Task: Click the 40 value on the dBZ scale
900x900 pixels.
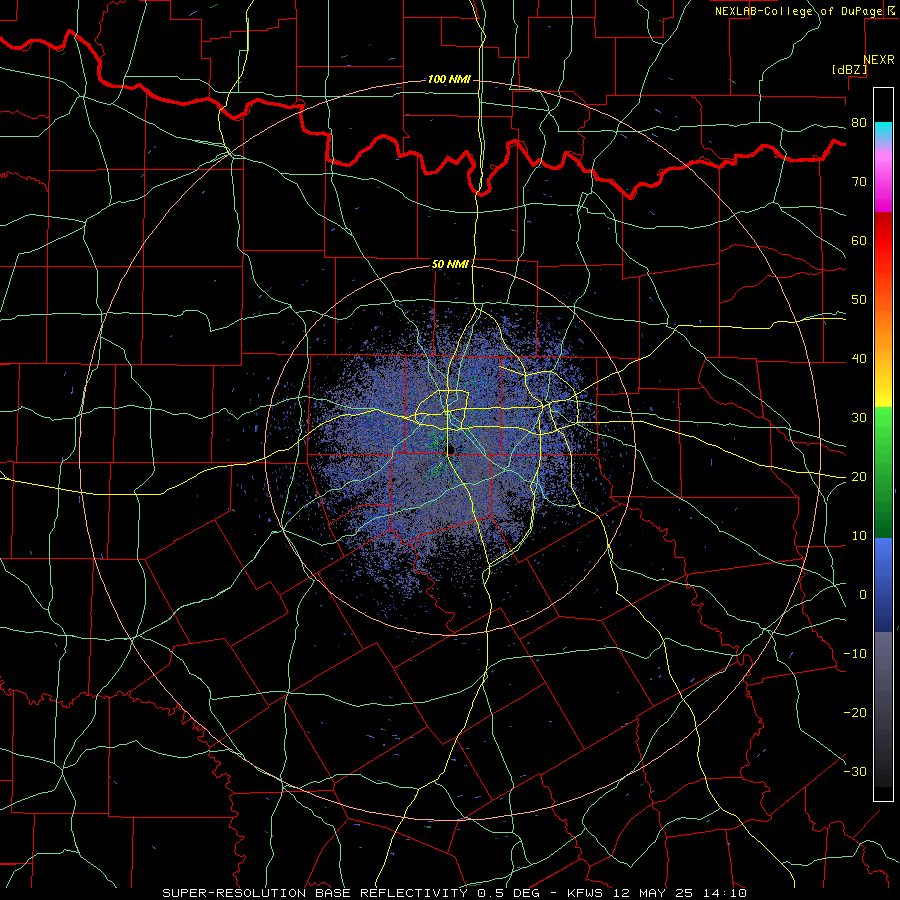Action: 859,359
